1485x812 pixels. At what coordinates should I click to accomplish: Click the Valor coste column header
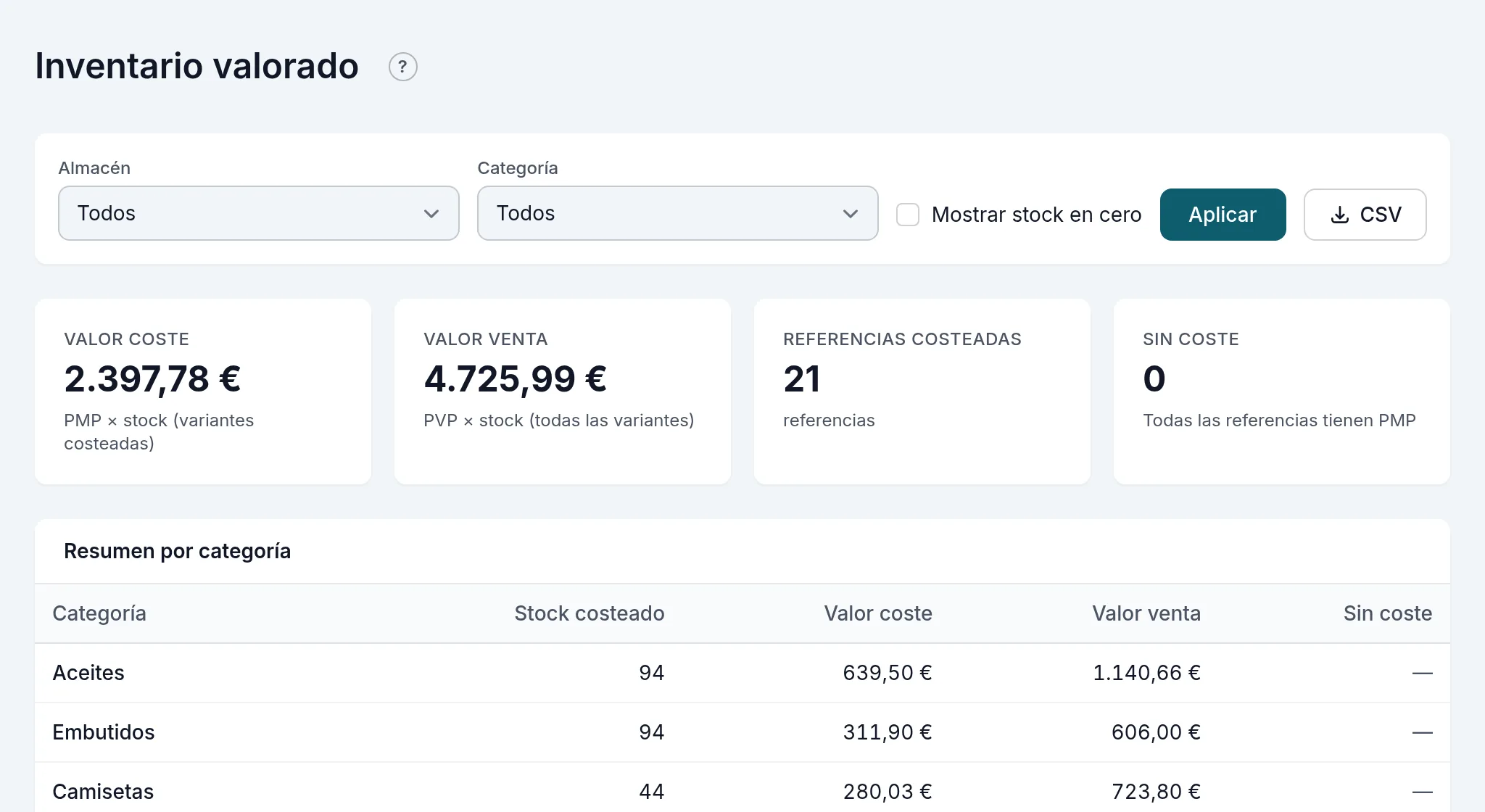[x=878, y=613]
